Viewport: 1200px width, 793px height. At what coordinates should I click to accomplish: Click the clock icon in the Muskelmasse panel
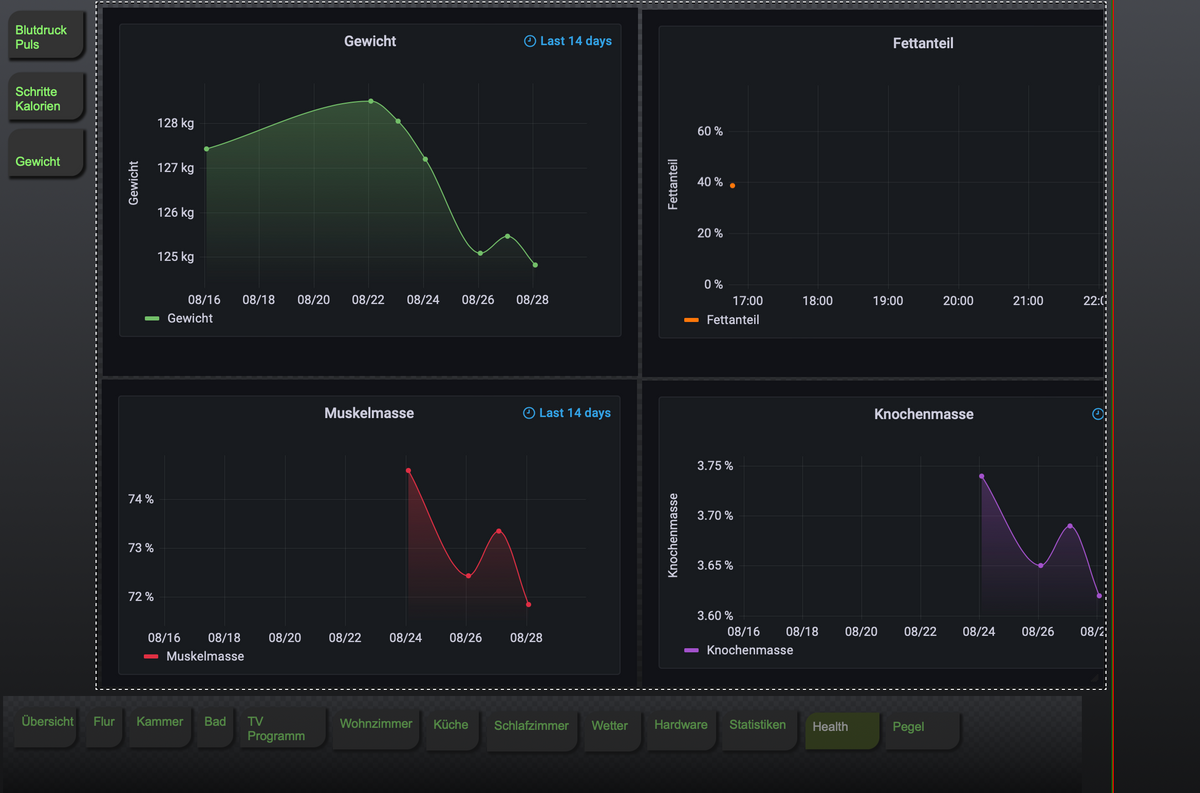(529, 413)
